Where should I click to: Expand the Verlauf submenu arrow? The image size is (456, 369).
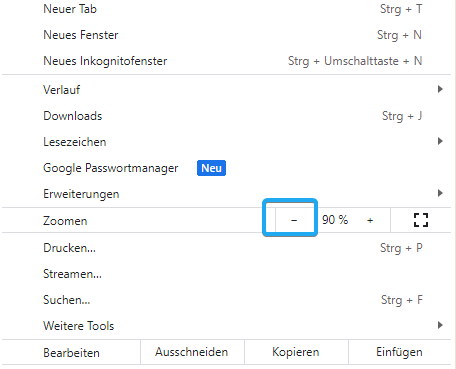pyautogui.click(x=440, y=89)
